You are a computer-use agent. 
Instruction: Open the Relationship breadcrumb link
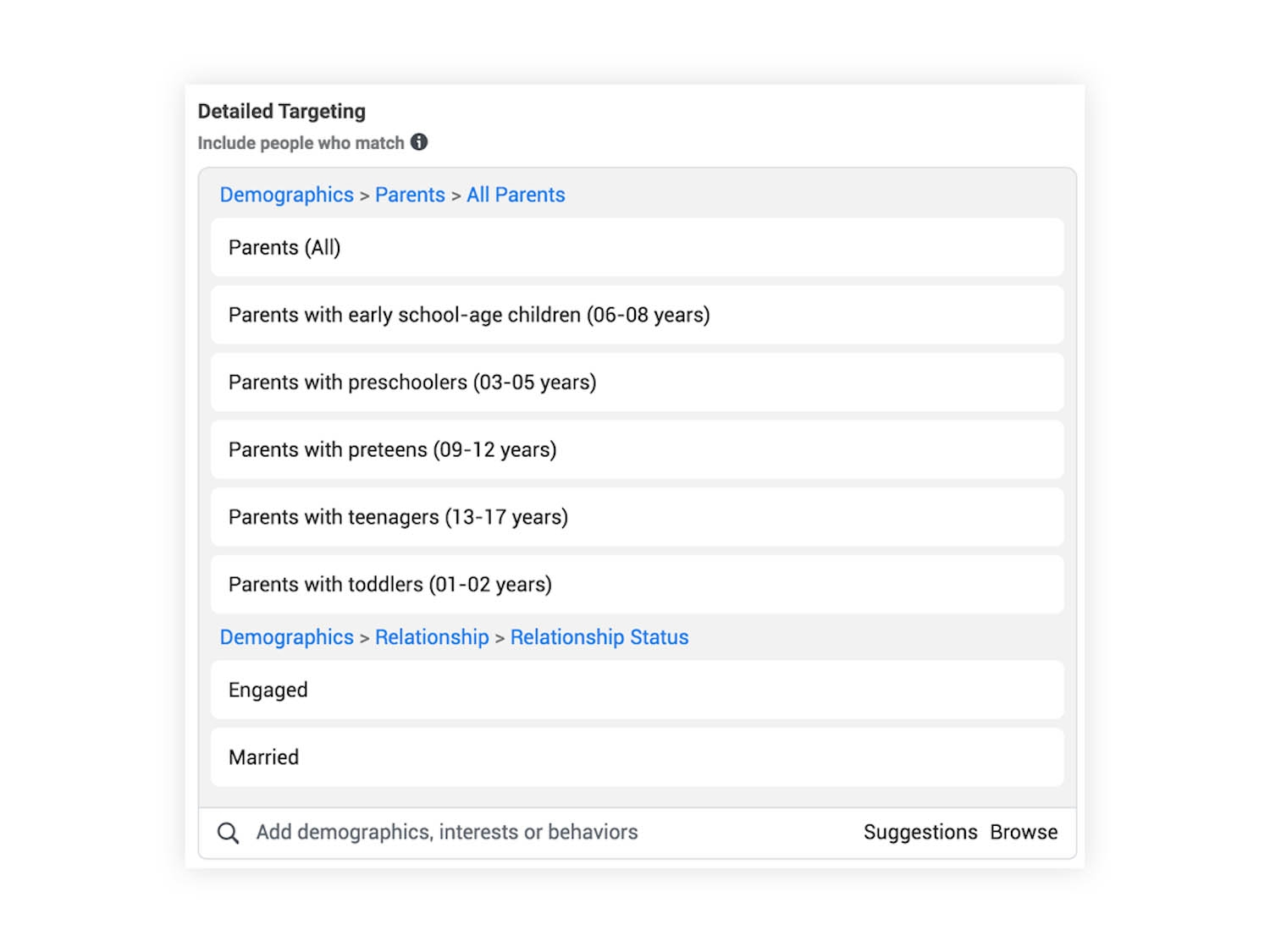pos(432,637)
